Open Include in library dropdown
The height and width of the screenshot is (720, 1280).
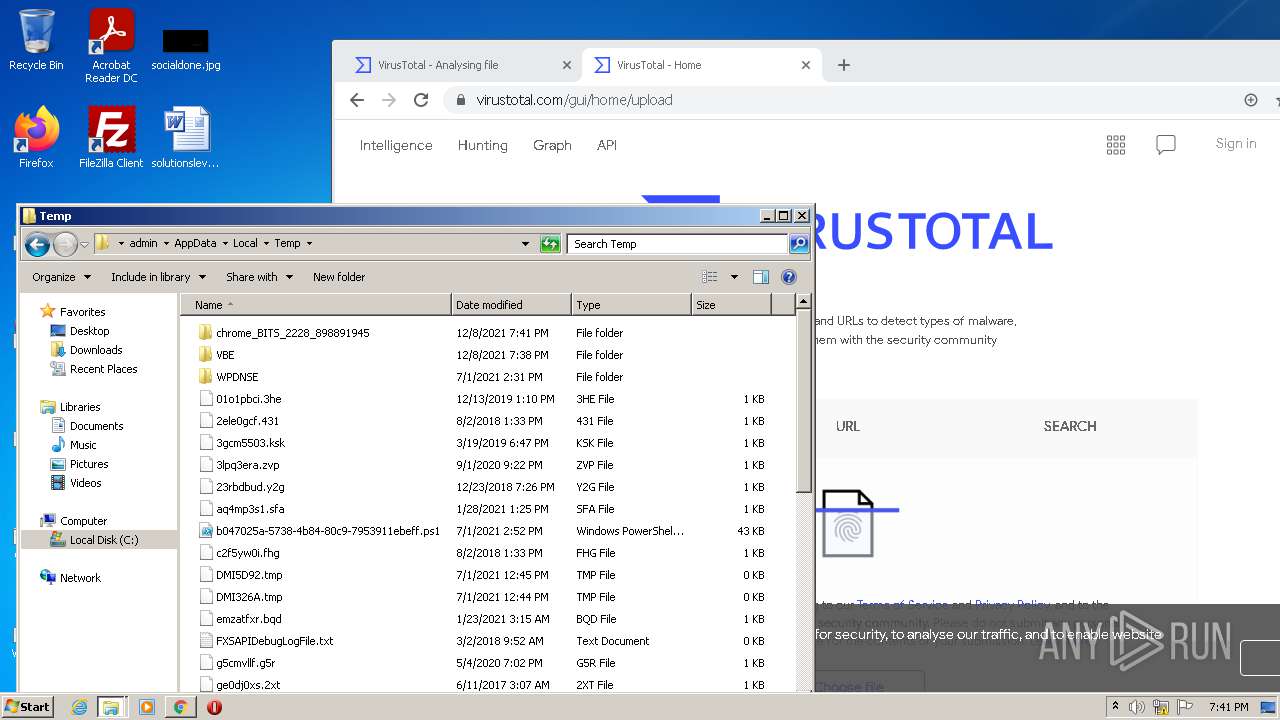click(158, 277)
